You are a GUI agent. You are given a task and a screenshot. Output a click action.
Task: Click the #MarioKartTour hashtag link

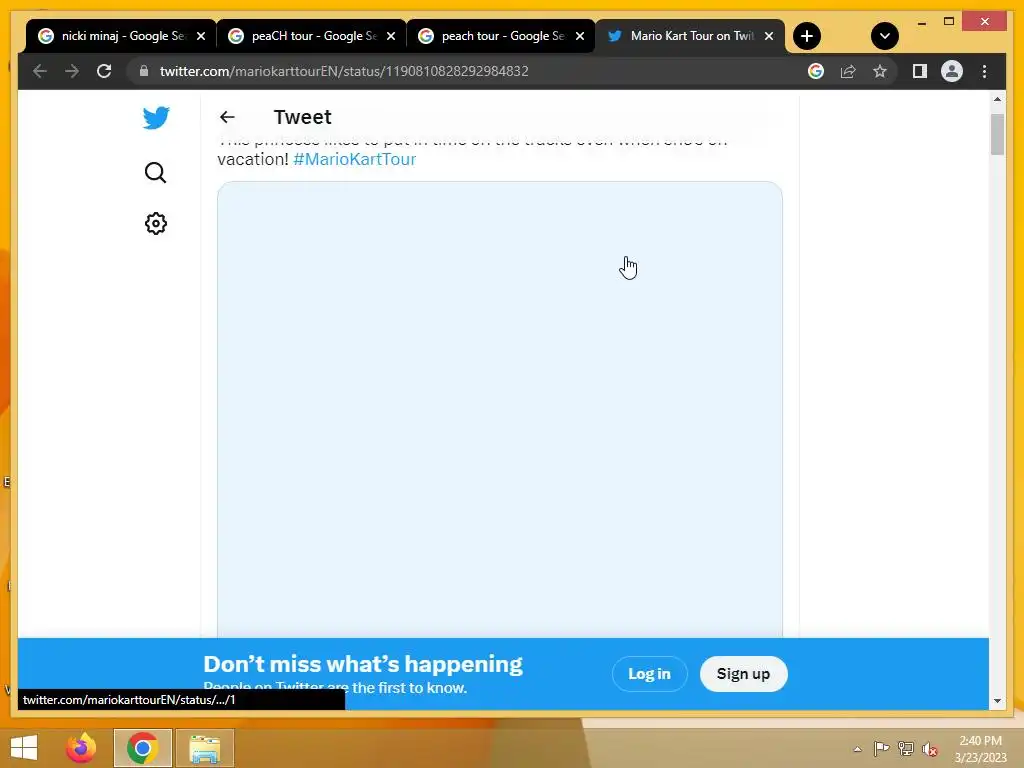tap(355, 159)
